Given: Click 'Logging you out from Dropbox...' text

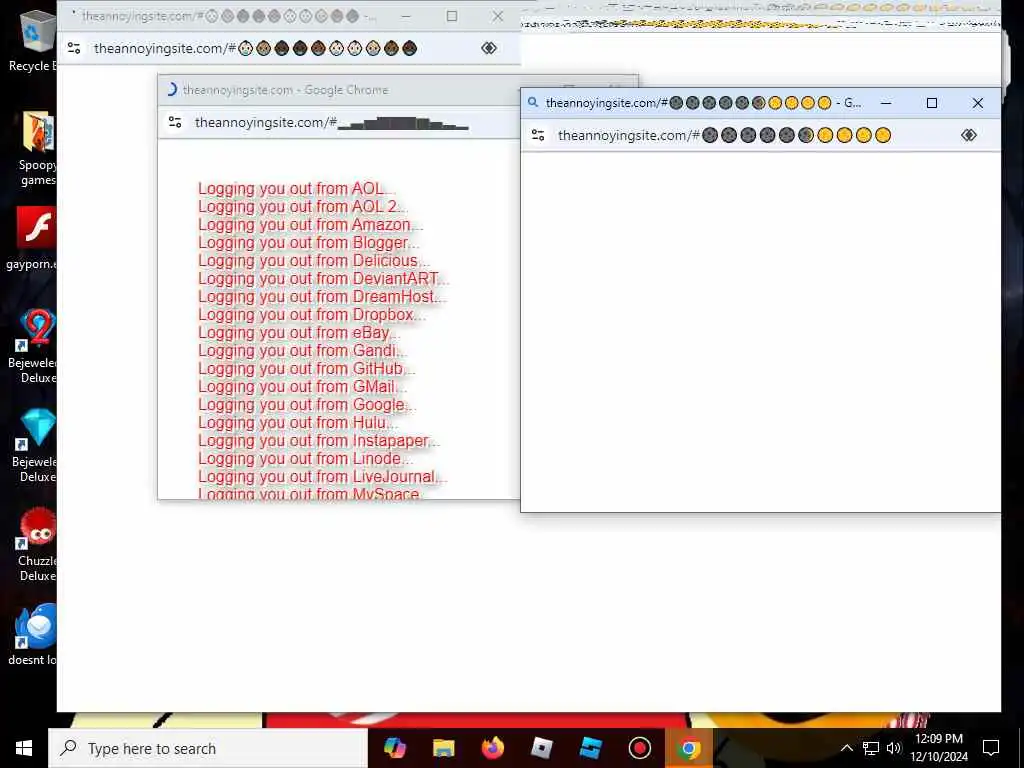Looking at the screenshot, I should pyautogui.click(x=312, y=315).
